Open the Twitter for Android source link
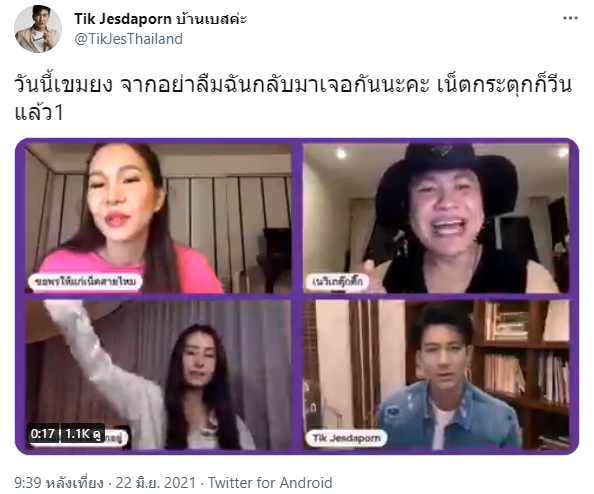Screen dimensions: 594x494 (x=270, y=483)
